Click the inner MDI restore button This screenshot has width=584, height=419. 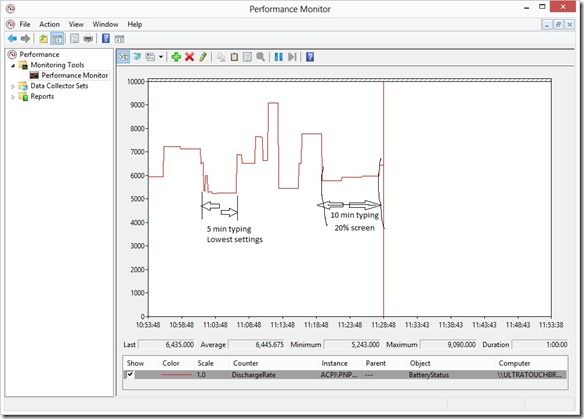(x=558, y=25)
